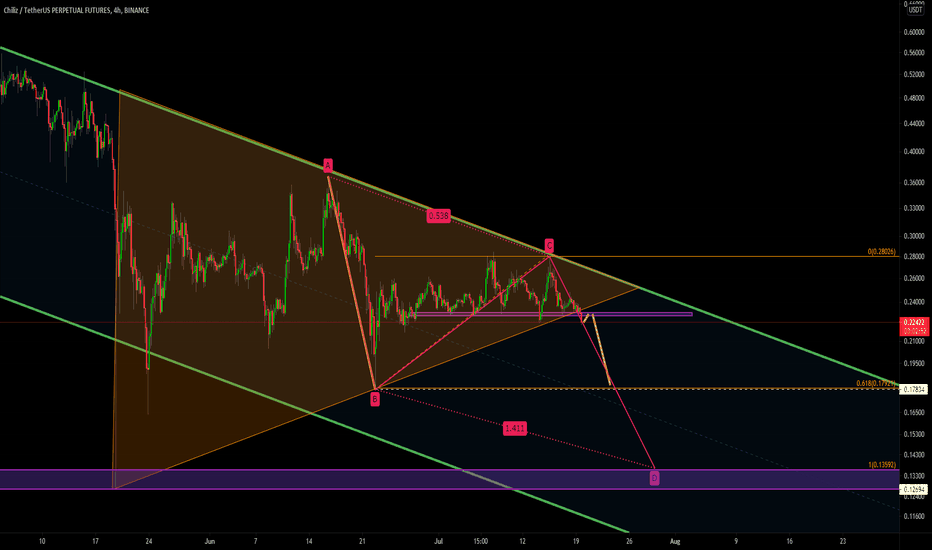932x550 pixels.
Task: Click the 0.12694 price axis label
Action: coord(915,489)
